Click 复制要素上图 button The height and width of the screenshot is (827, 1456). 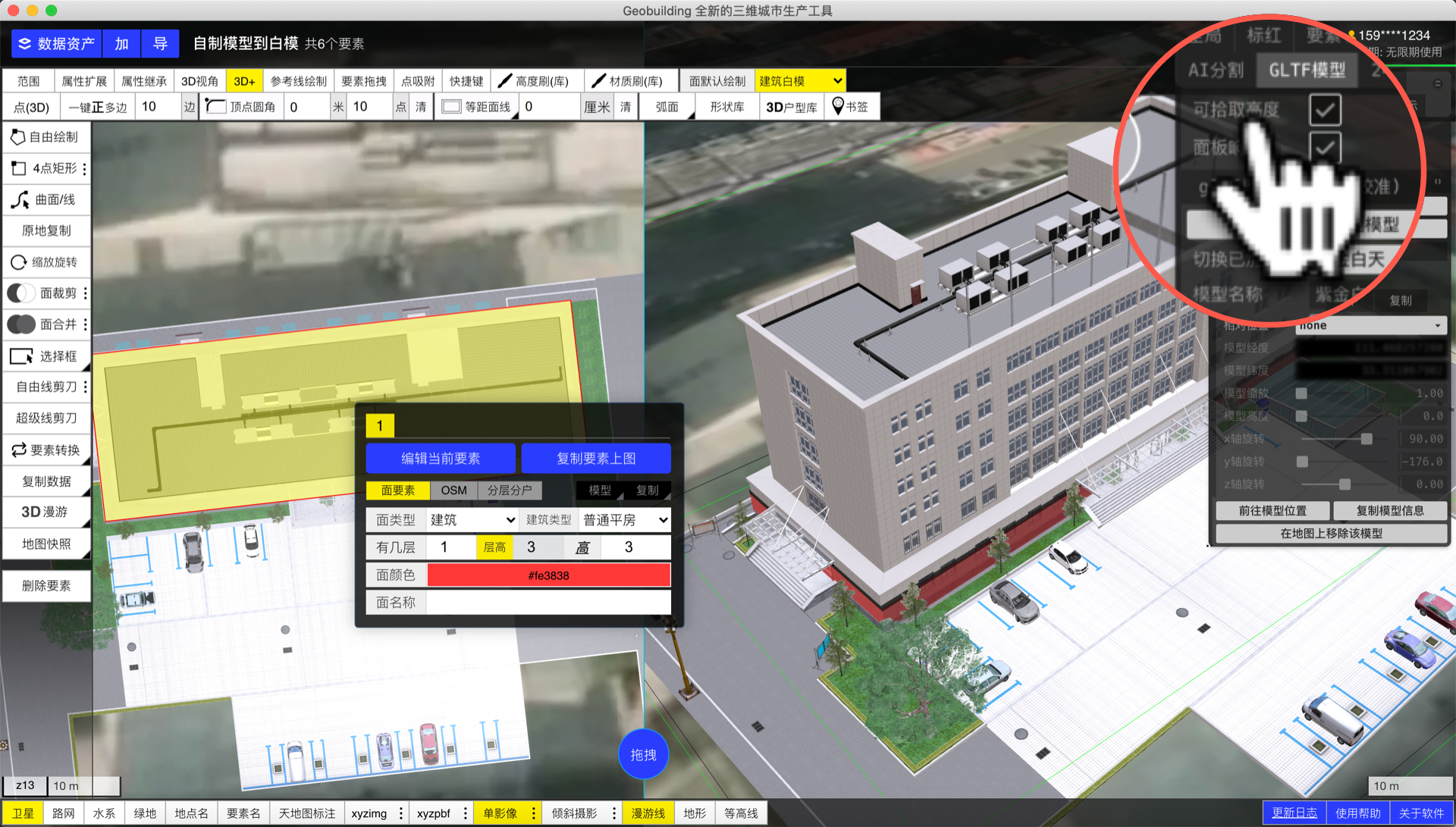[596, 459]
